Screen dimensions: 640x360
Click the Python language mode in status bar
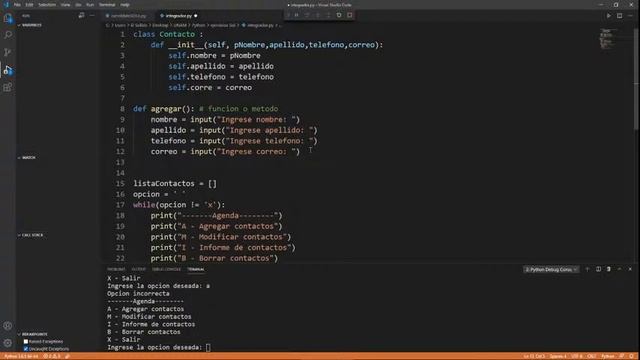click(607, 356)
